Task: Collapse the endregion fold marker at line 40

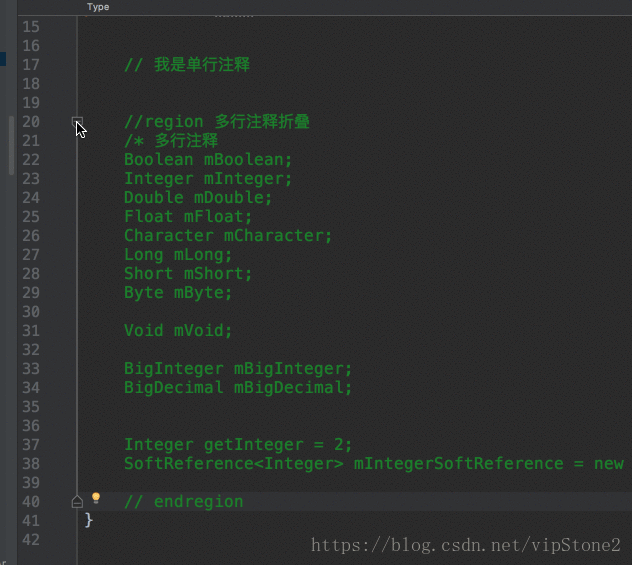Action: (x=77, y=502)
